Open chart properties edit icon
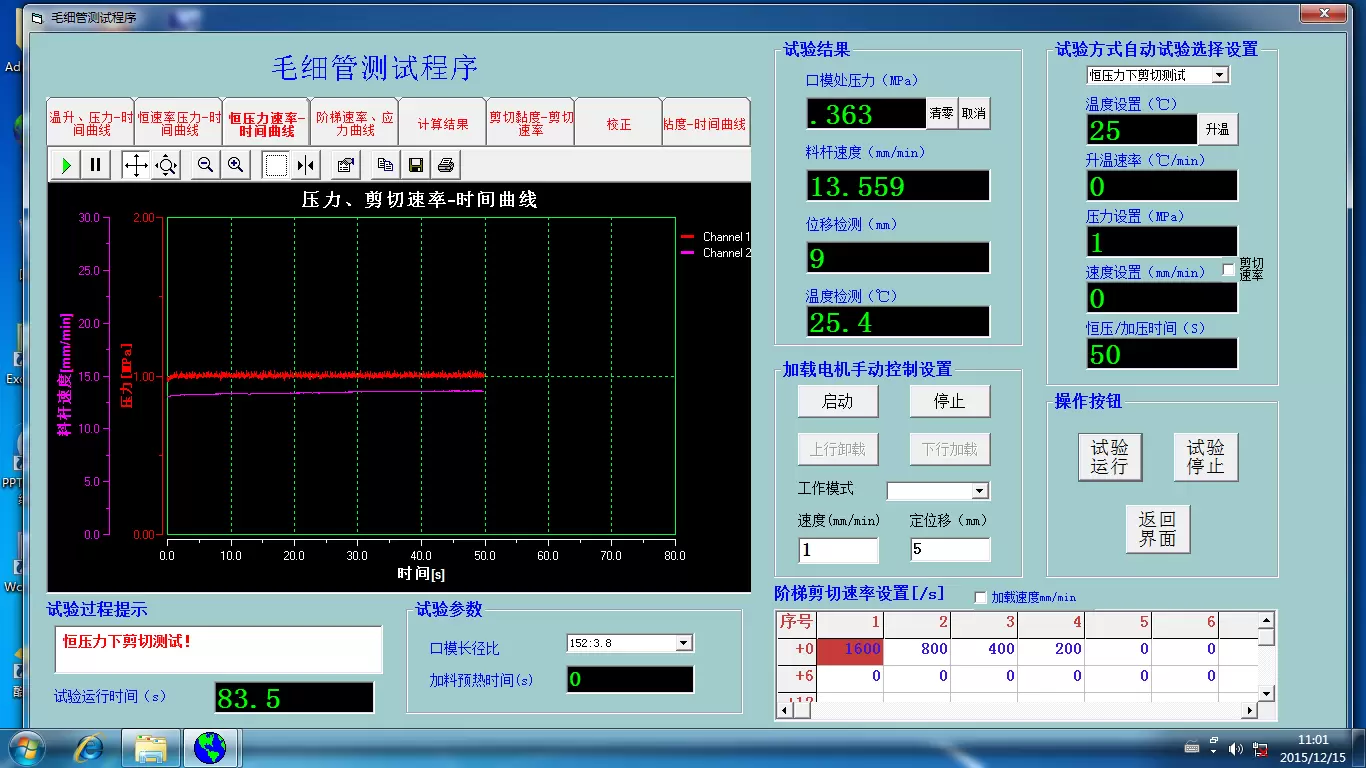This screenshot has height=768, width=1366. [346, 165]
